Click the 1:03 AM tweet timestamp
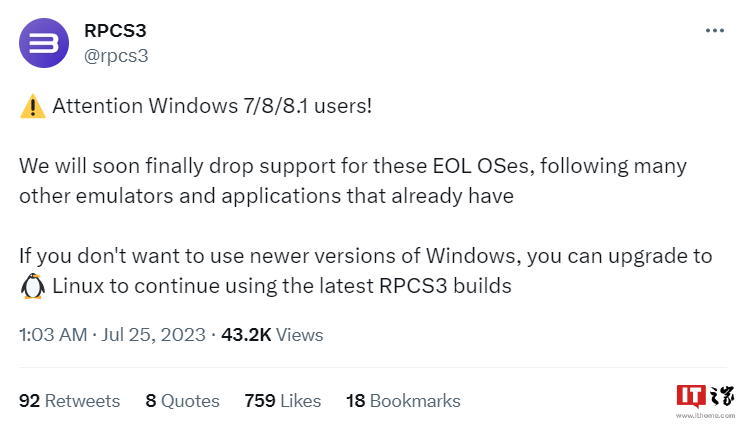 tap(53, 335)
